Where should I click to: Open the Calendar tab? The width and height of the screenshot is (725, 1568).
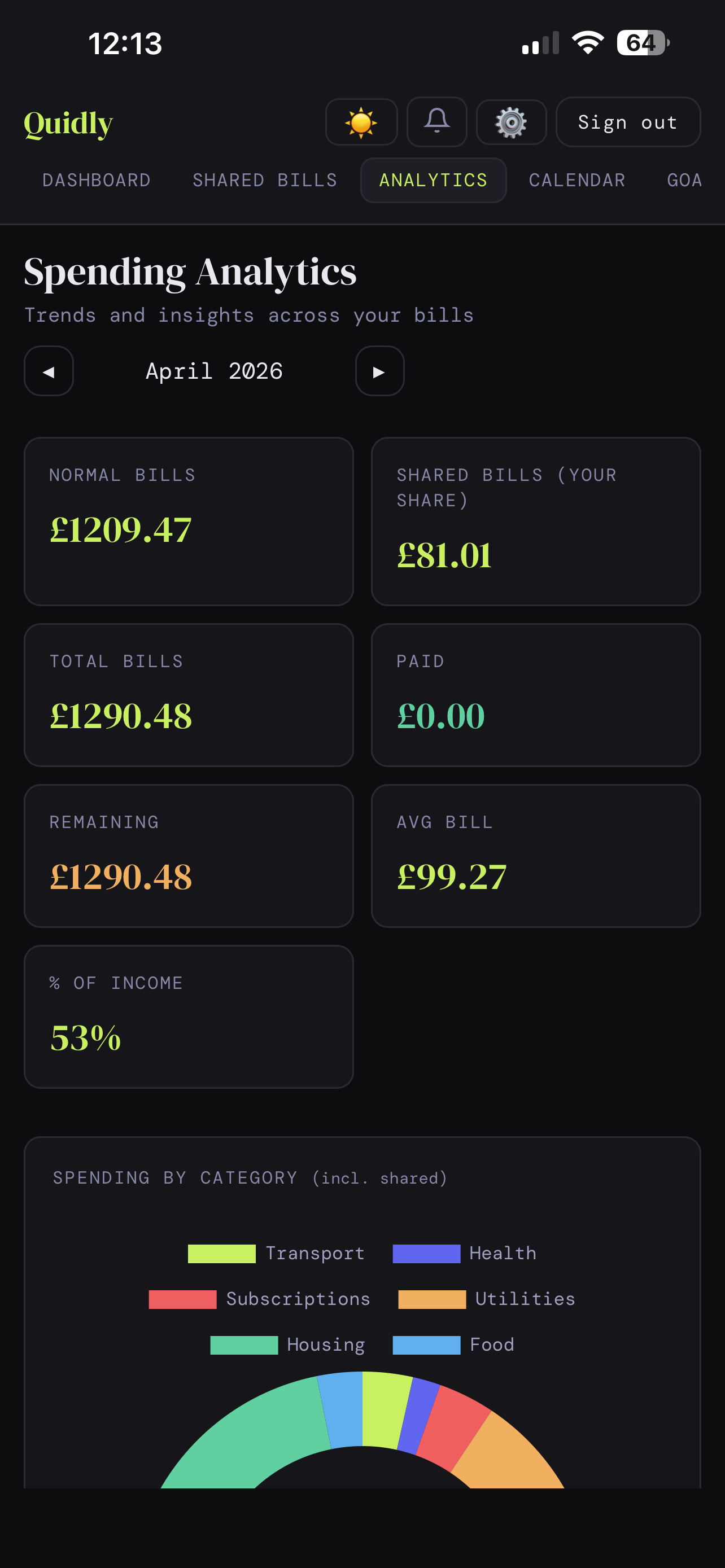pyautogui.click(x=576, y=180)
